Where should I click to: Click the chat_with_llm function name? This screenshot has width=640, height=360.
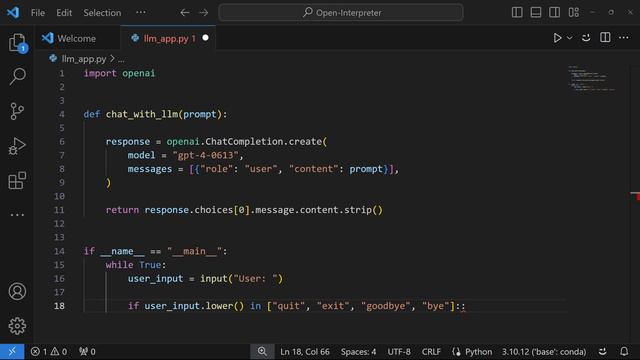[142, 114]
